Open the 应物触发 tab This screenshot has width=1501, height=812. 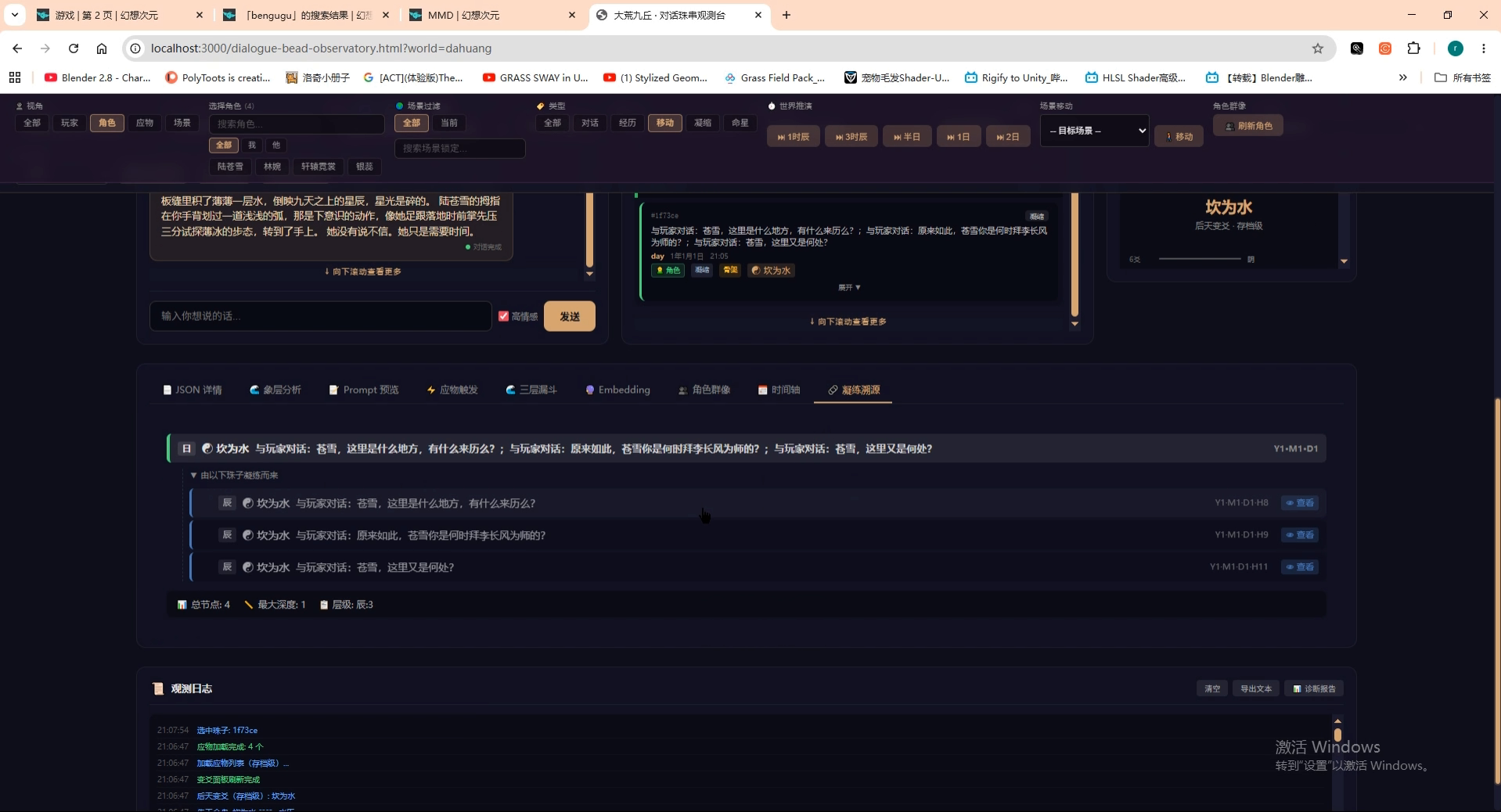pyautogui.click(x=452, y=390)
